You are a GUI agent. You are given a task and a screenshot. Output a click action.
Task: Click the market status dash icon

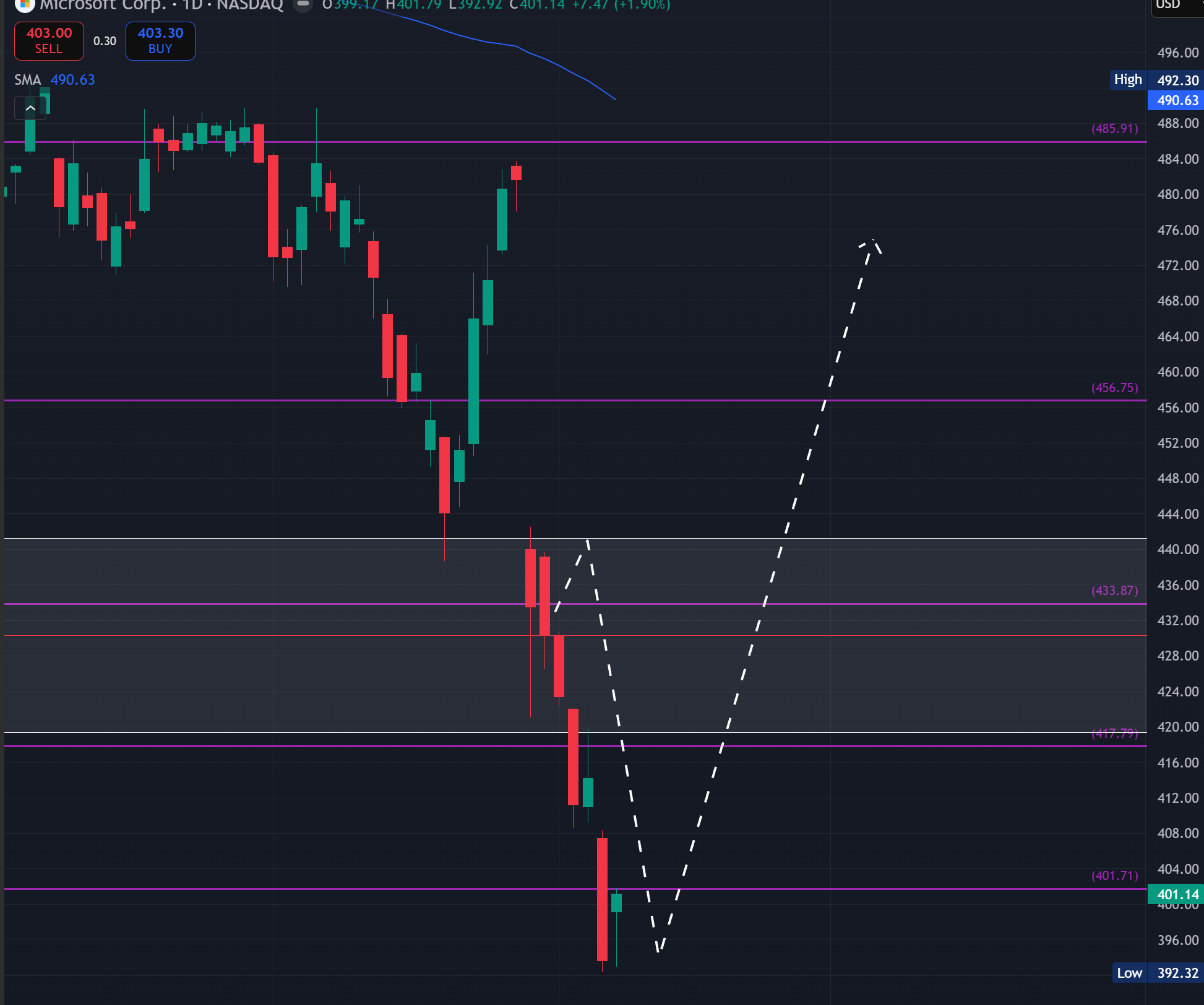coord(303,4)
